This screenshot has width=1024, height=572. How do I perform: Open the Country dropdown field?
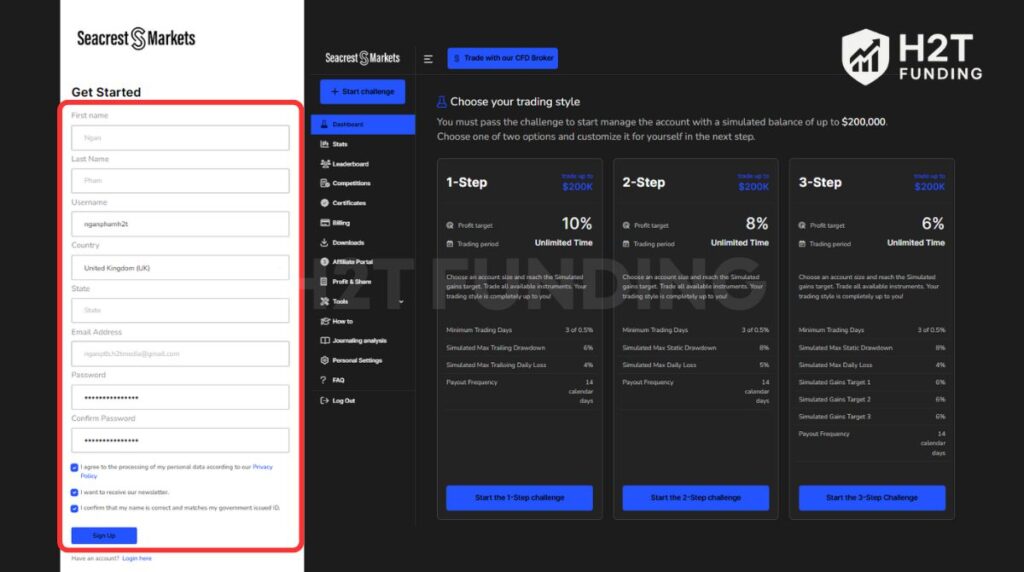pyautogui.click(x=180, y=268)
